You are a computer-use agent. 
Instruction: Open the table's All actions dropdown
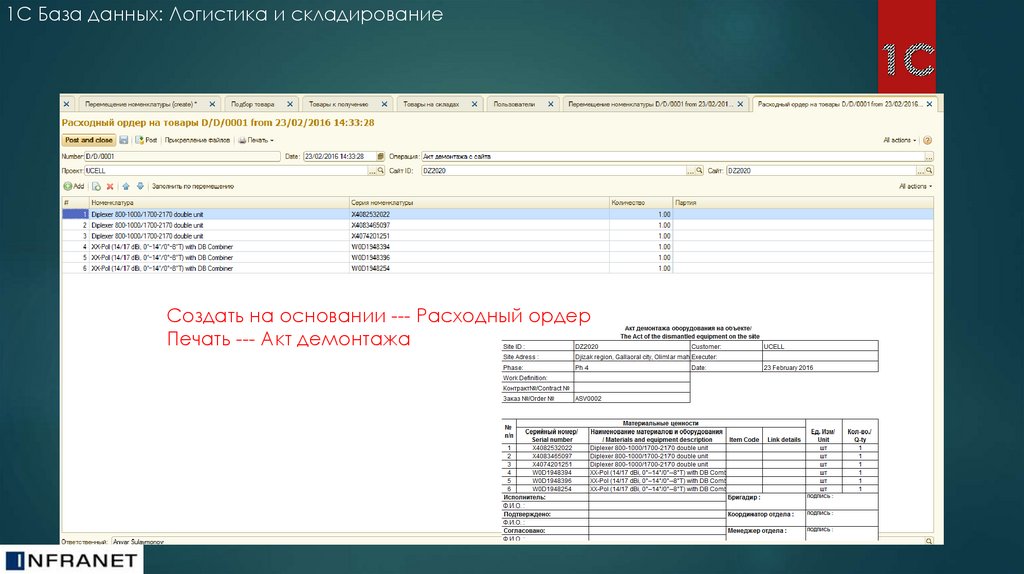915,186
